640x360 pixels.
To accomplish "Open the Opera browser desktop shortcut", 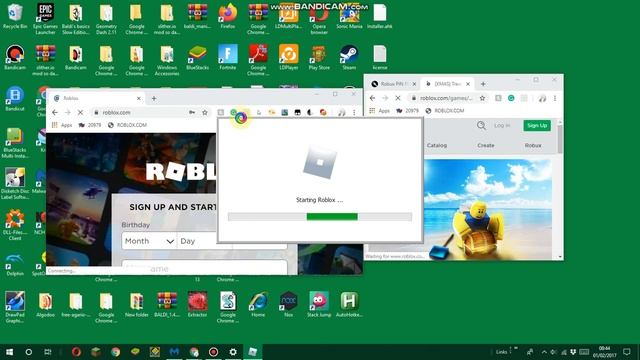I will pos(319,18).
